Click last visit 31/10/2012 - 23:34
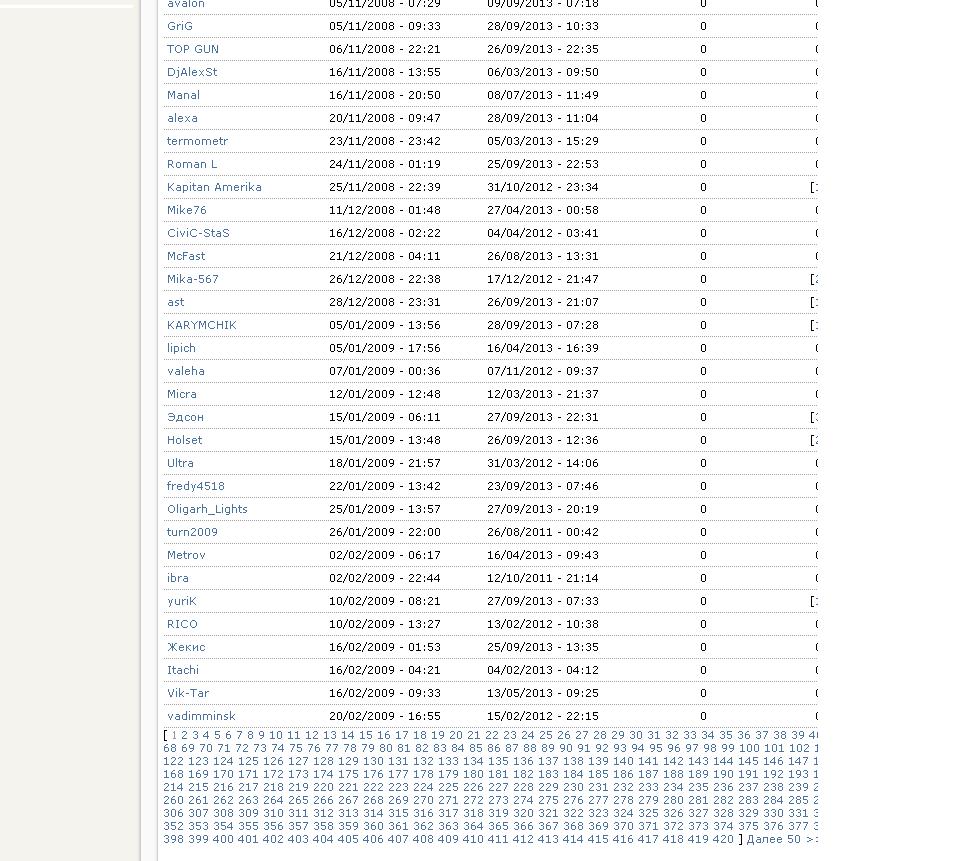The height and width of the screenshot is (861, 960). [543, 187]
